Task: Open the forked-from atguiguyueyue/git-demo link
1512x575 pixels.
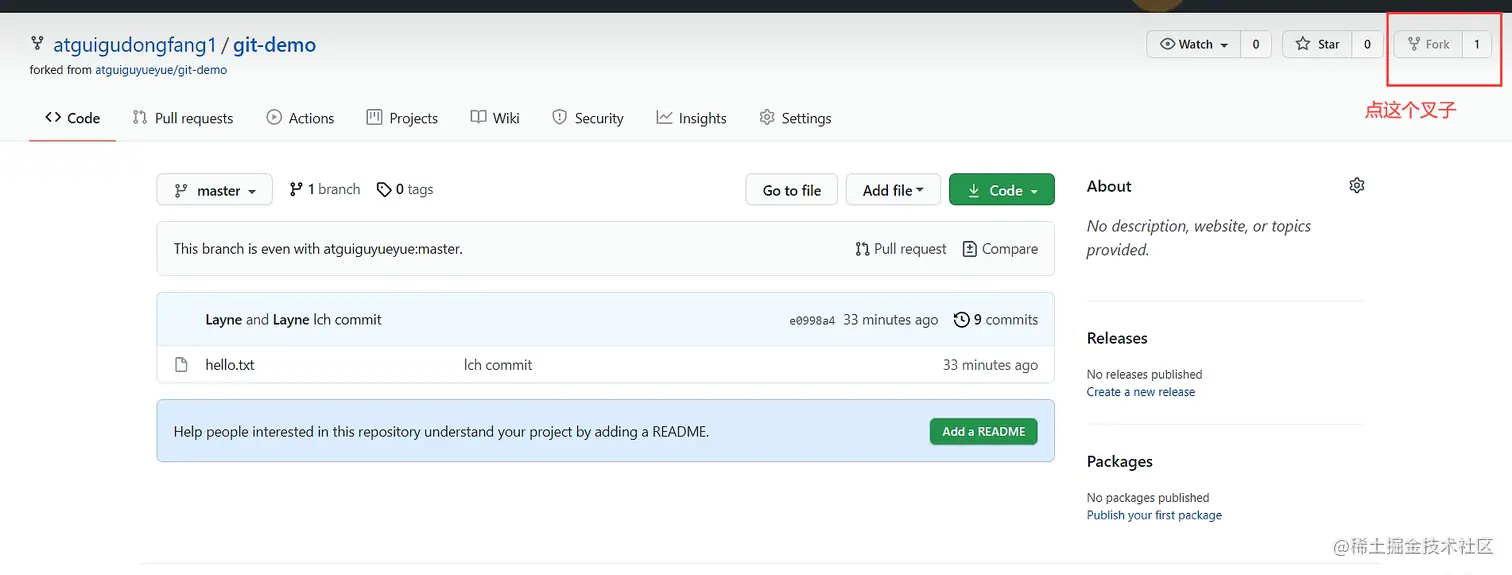Action: point(161,71)
